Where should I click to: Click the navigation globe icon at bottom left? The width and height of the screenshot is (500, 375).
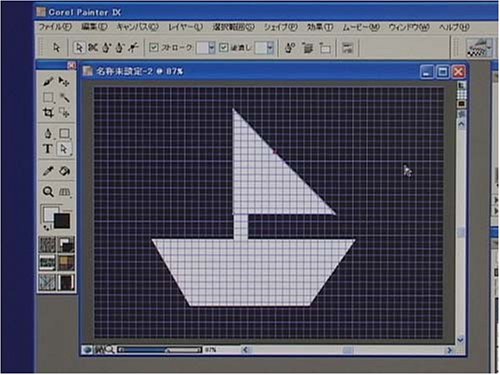click(87, 350)
